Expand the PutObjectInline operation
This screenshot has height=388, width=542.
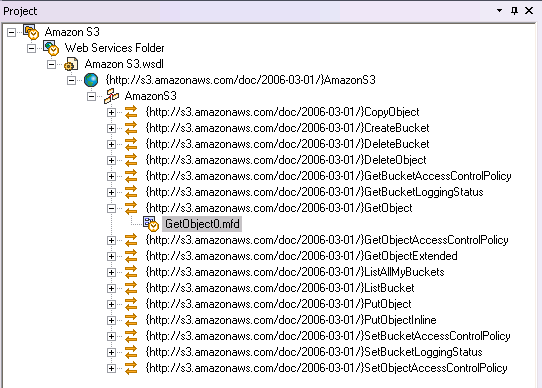pos(111,320)
